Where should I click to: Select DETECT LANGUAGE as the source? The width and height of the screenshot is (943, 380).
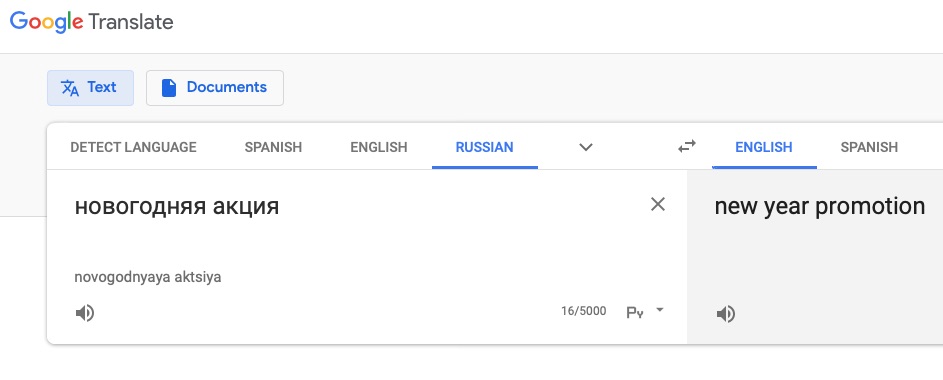pos(134,147)
